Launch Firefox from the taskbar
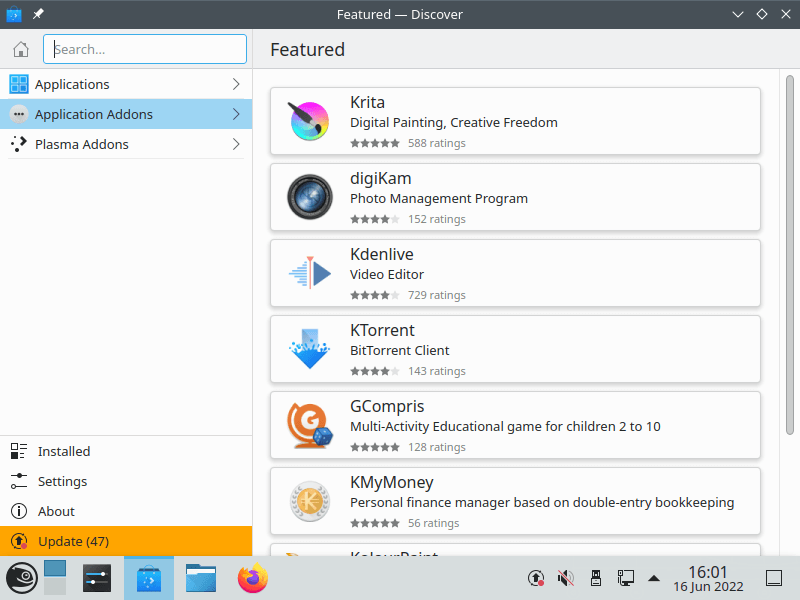Viewport: 800px width, 600px height. click(x=253, y=578)
